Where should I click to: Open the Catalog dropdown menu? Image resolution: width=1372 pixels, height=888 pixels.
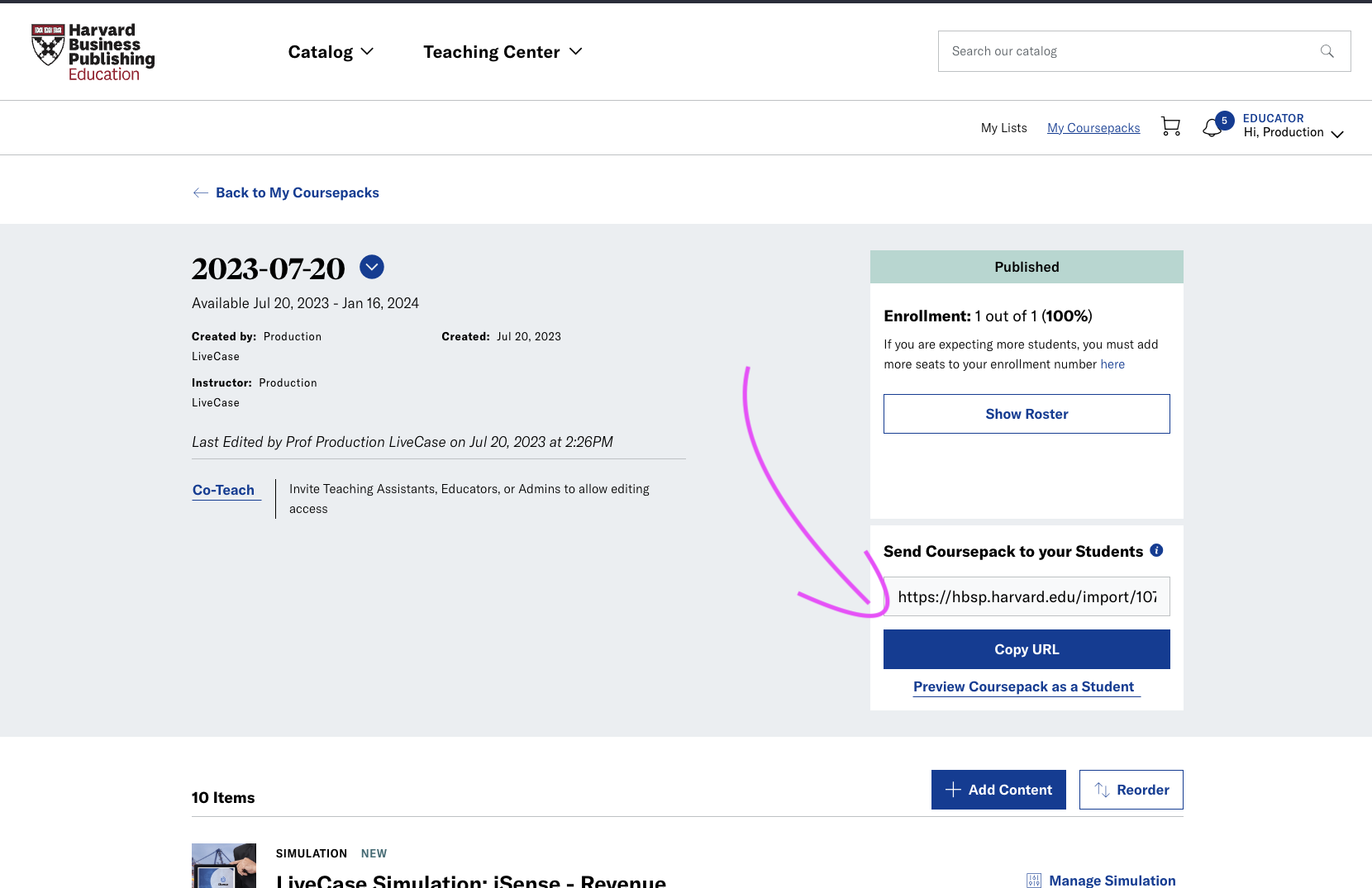tap(331, 52)
